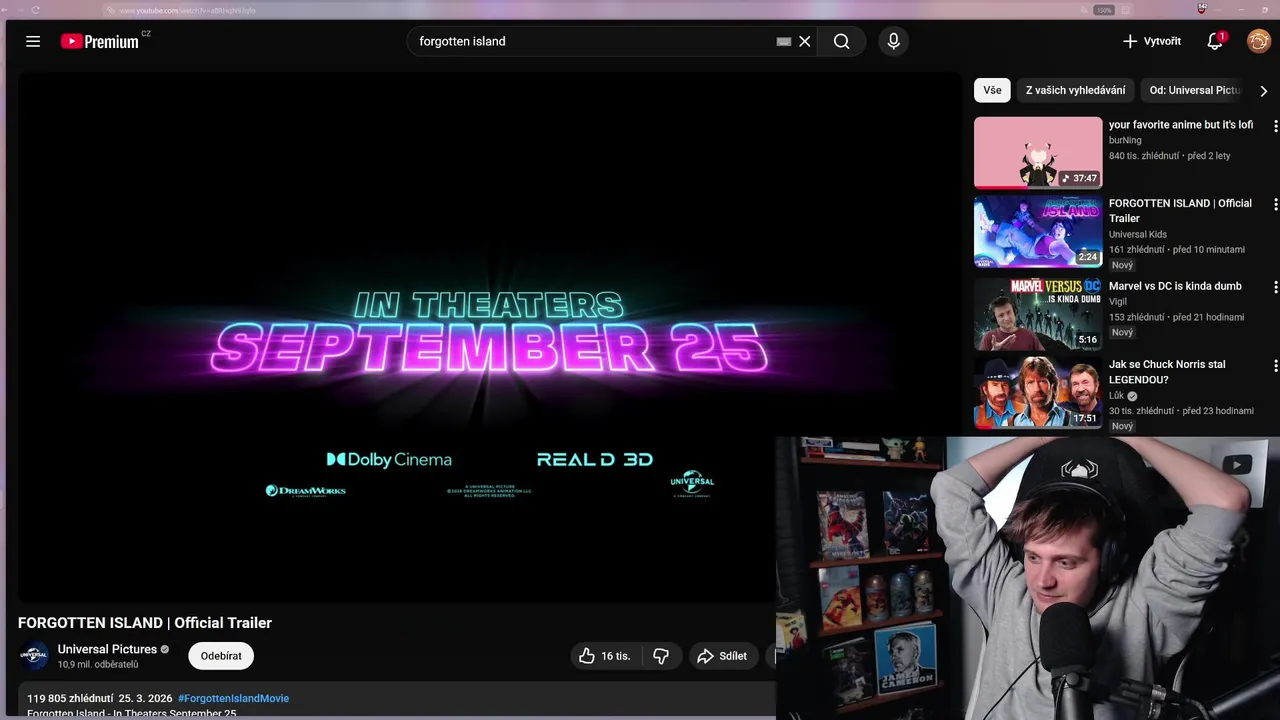Open options for Marvel vs DC video
The width and height of the screenshot is (1280, 720).
(1275, 287)
